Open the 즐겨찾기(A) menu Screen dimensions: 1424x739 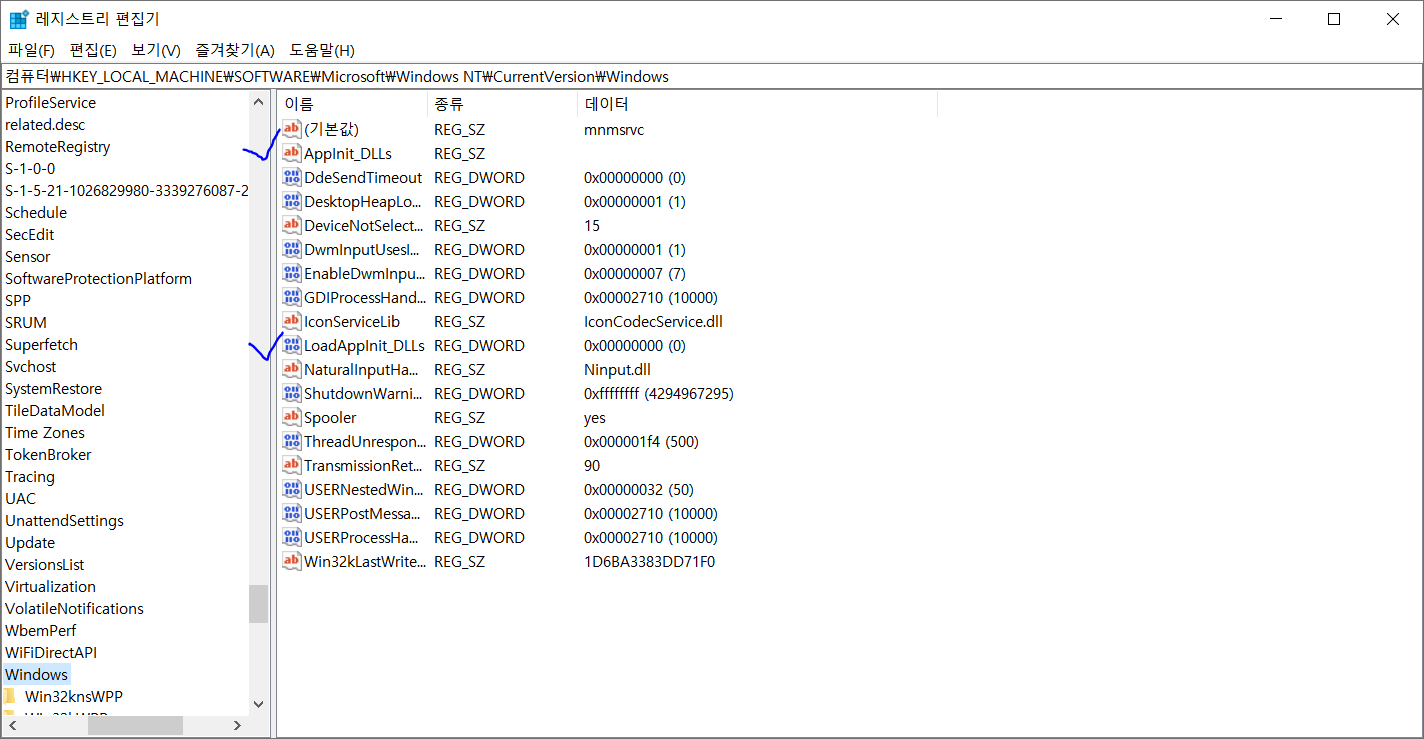point(235,50)
